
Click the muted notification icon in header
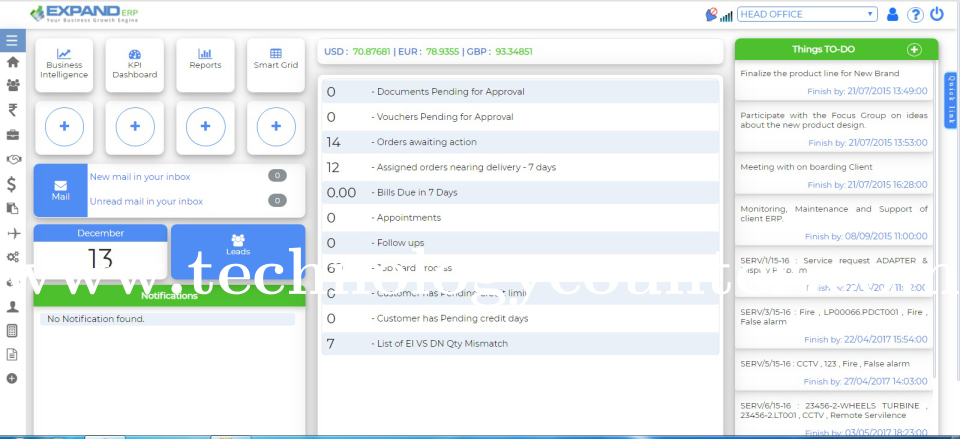[x=711, y=14]
